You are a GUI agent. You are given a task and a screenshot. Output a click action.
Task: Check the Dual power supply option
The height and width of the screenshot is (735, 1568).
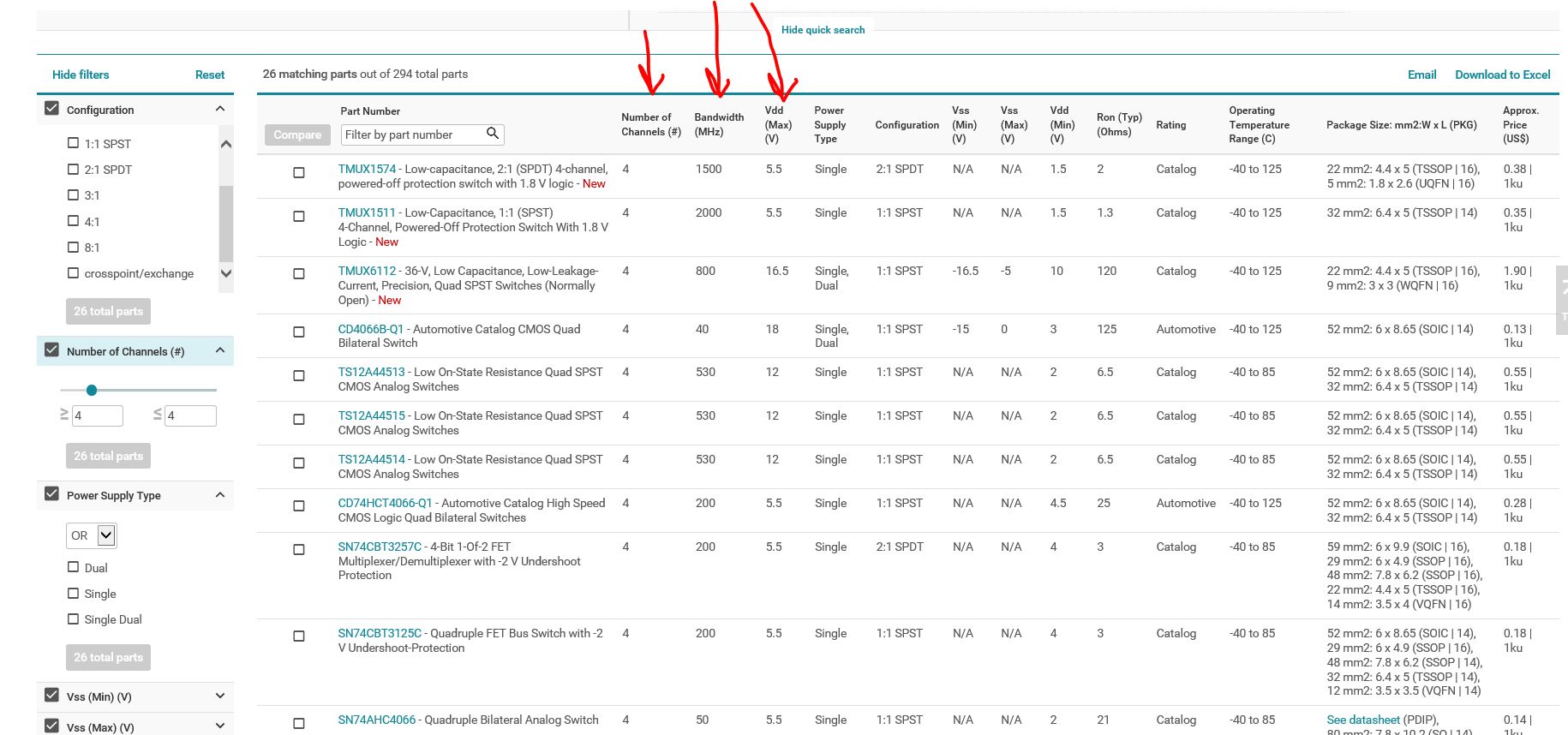73,567
